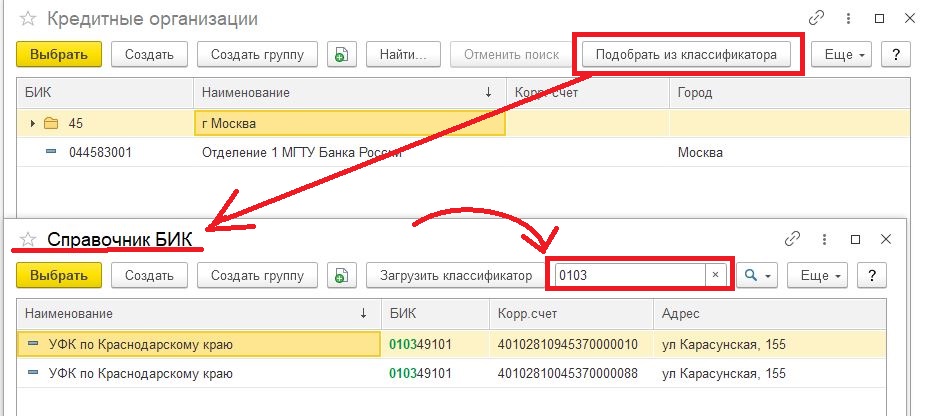Click Подобрать из классификатора button

[686, 54]
